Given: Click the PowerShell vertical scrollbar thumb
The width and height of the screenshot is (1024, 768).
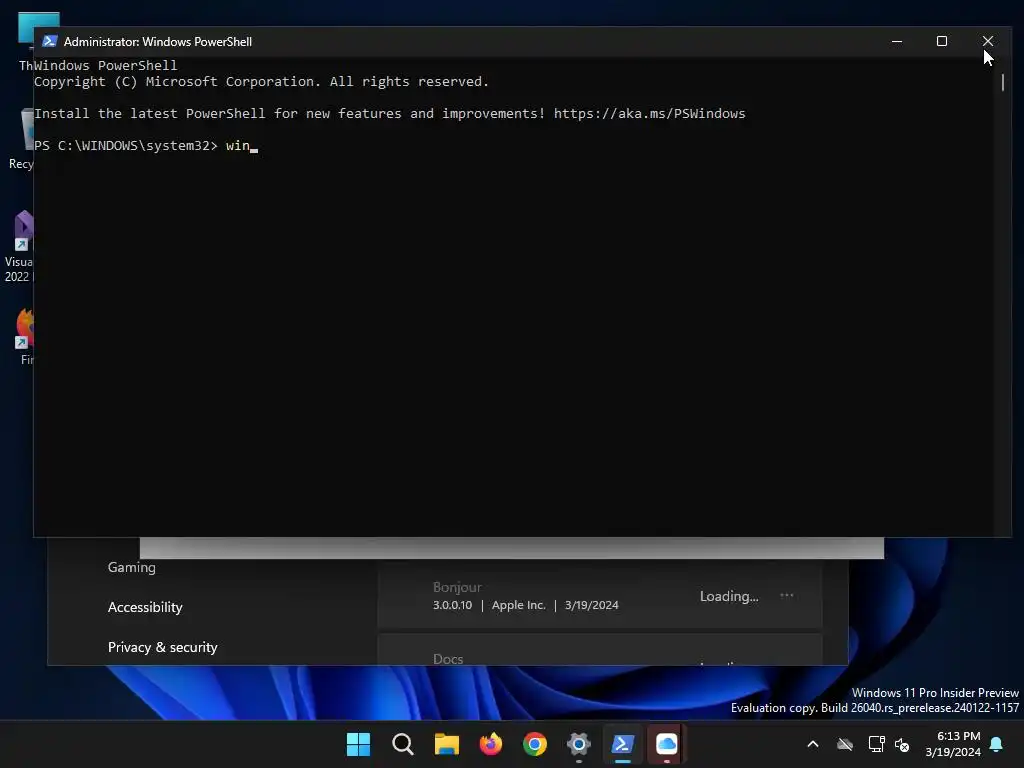Looking at the screenshot, I should [1002, 82].
